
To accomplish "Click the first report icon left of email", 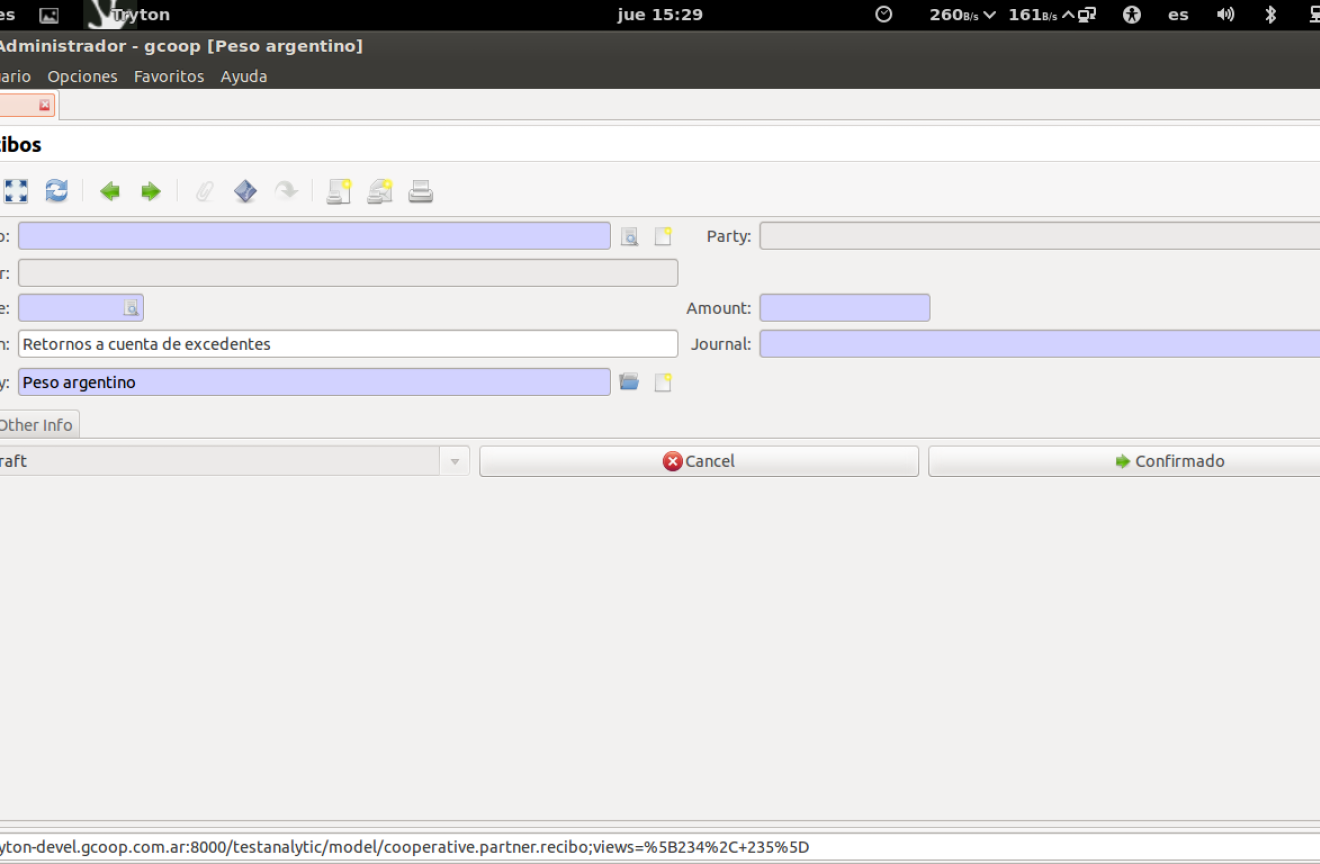I will [339, 191].
